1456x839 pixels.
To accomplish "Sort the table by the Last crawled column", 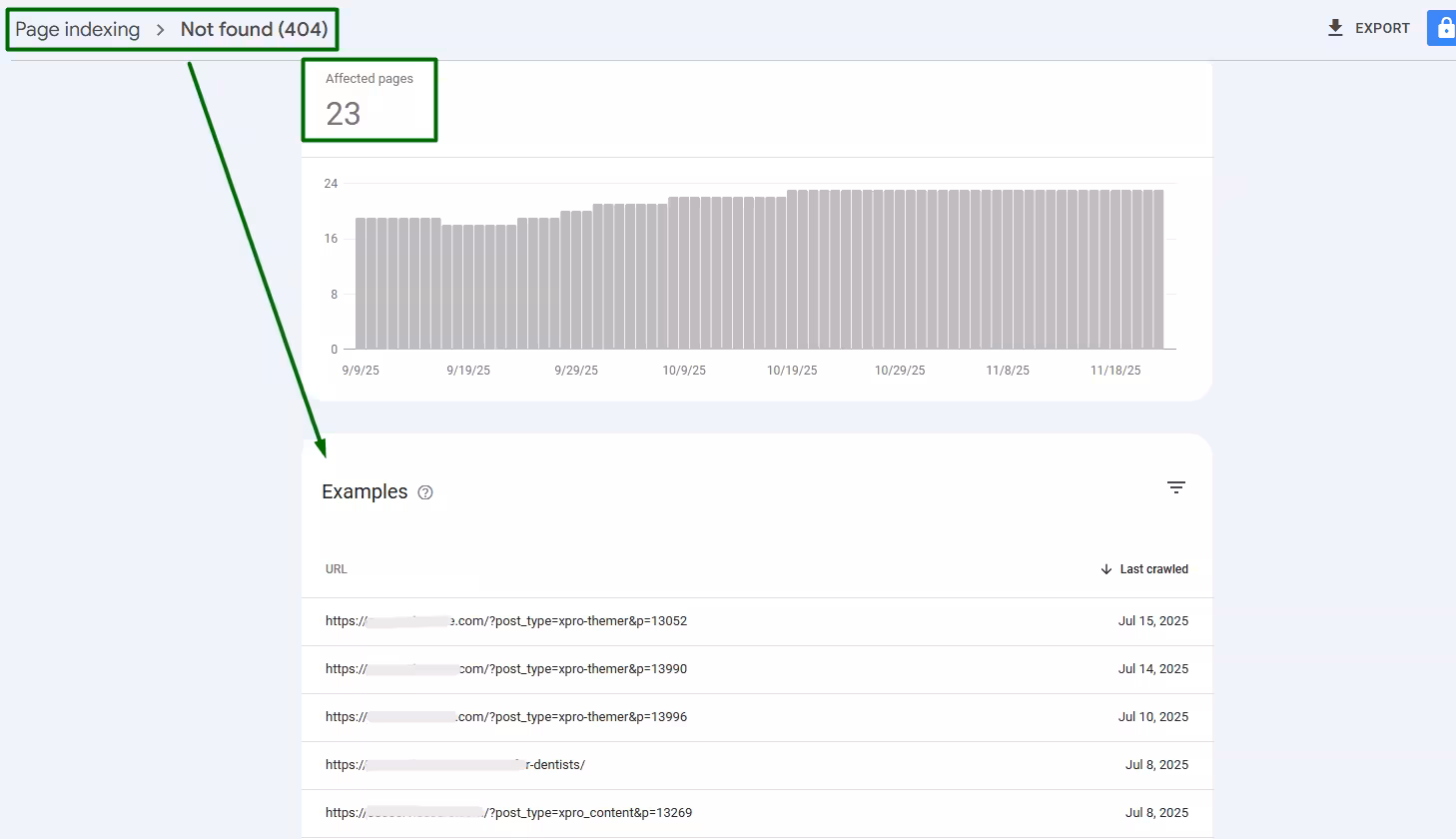I will 1153,568.
